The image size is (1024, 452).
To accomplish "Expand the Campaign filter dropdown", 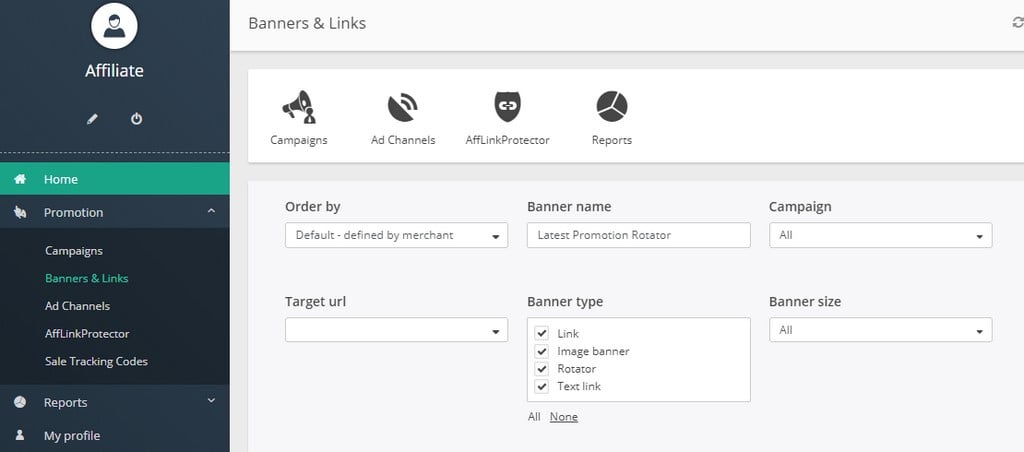I will point(880,236).
